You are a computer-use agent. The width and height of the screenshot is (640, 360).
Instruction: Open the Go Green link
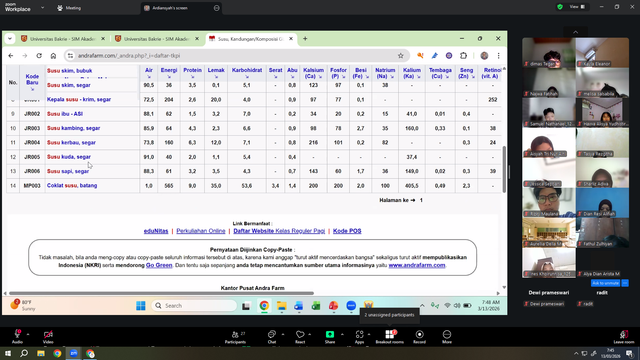[x=159, y=265]
